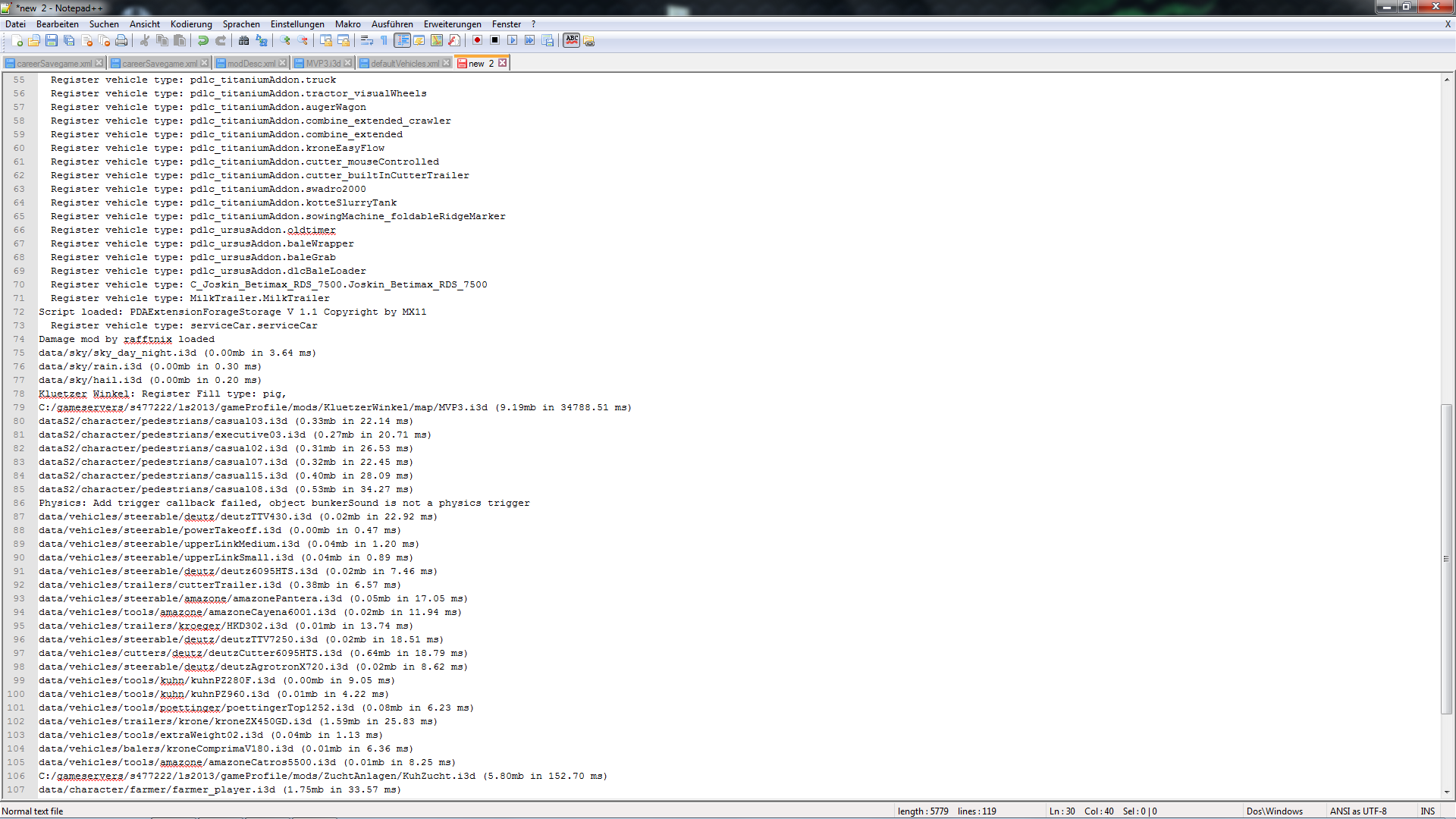Save the current file with the Save icon
This screenshot has height=819, width=1456.
[52, 41]
